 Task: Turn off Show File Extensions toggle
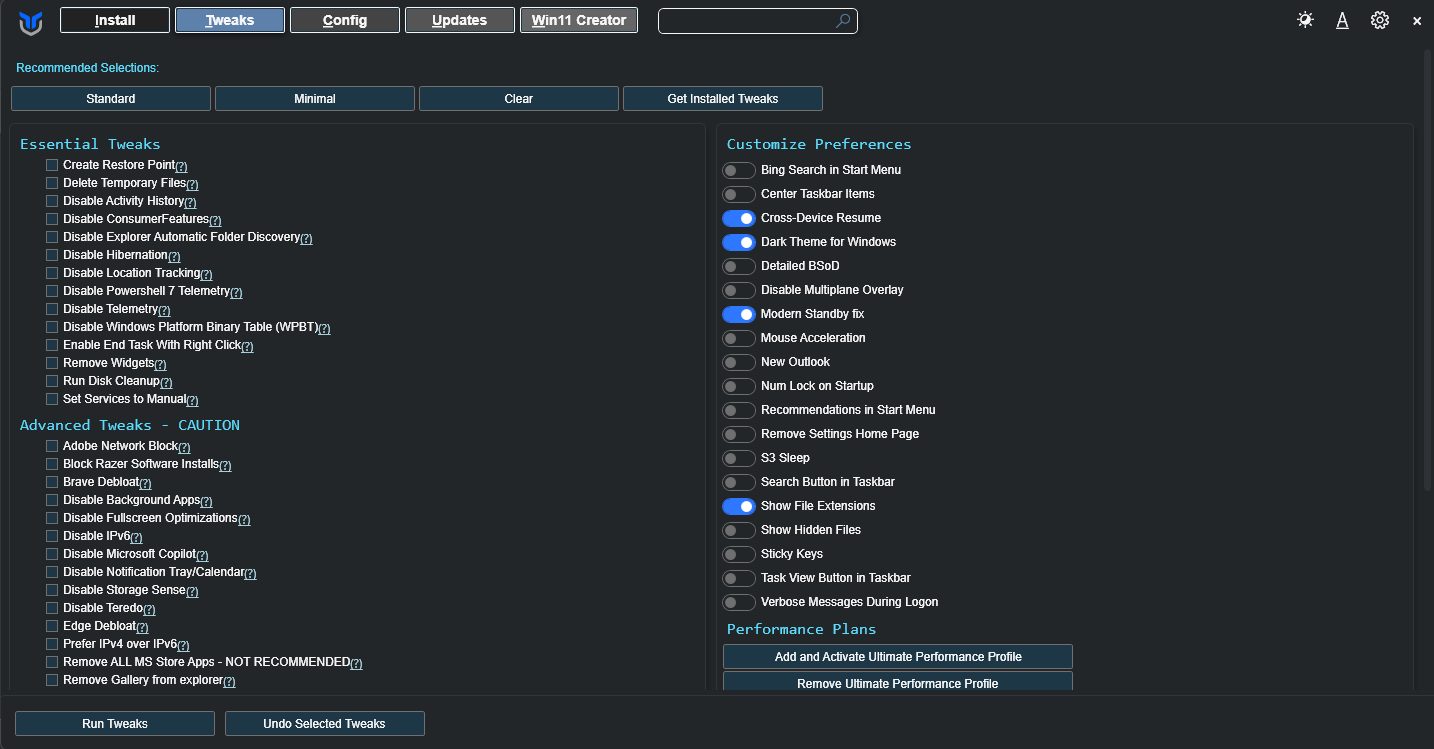[739, 506]
